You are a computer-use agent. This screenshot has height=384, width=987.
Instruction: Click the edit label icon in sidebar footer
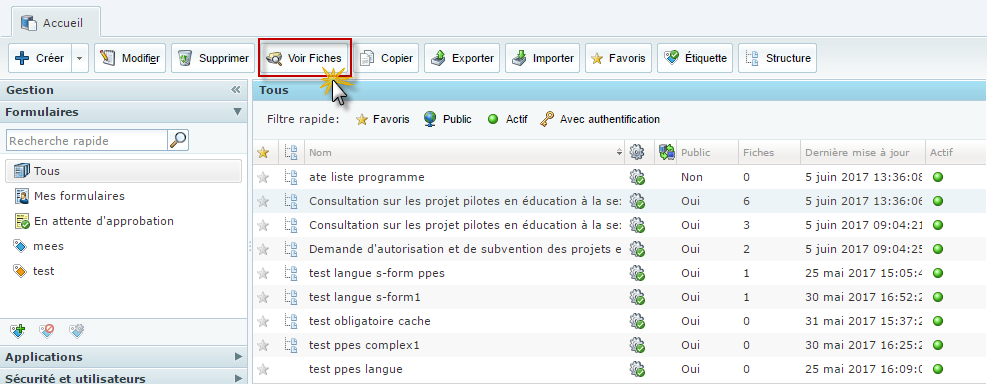[76, 330]
